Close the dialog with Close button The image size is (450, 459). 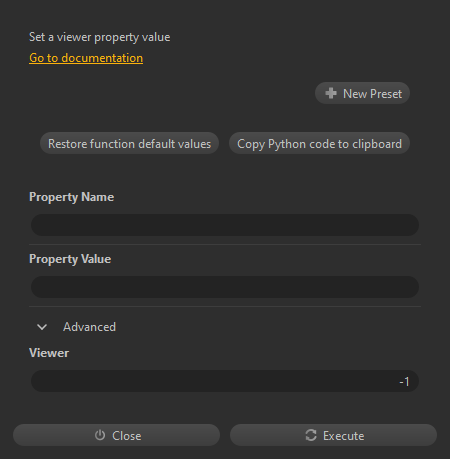point(116,435)
